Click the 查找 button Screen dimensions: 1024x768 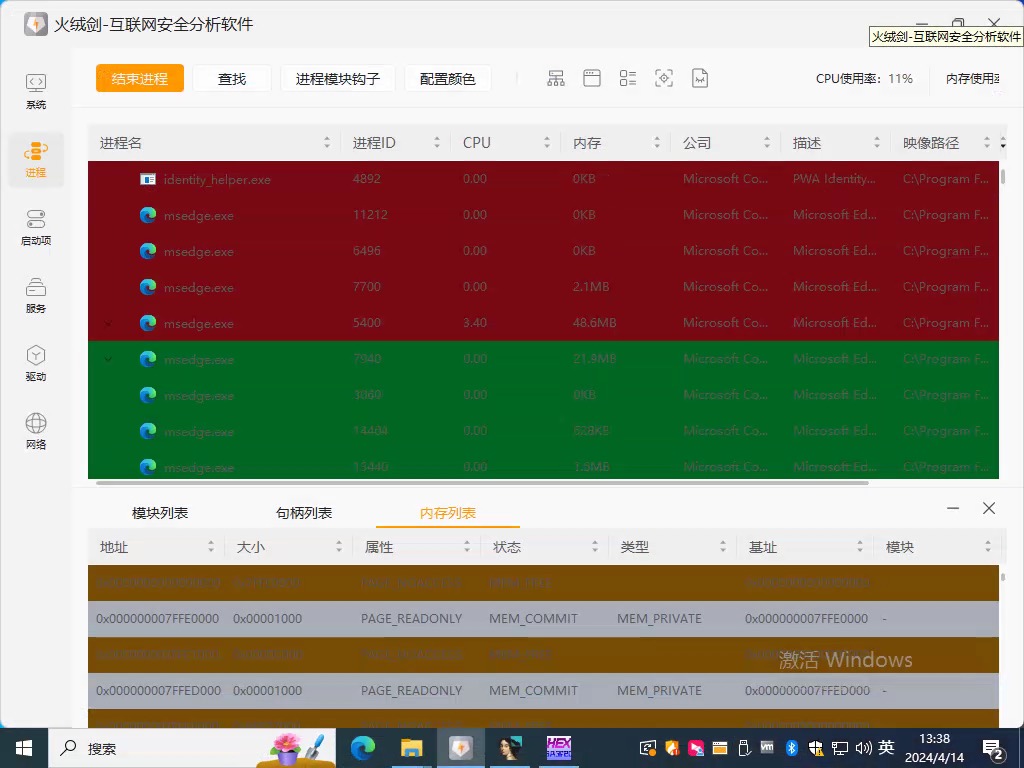[x=232, y=78]
